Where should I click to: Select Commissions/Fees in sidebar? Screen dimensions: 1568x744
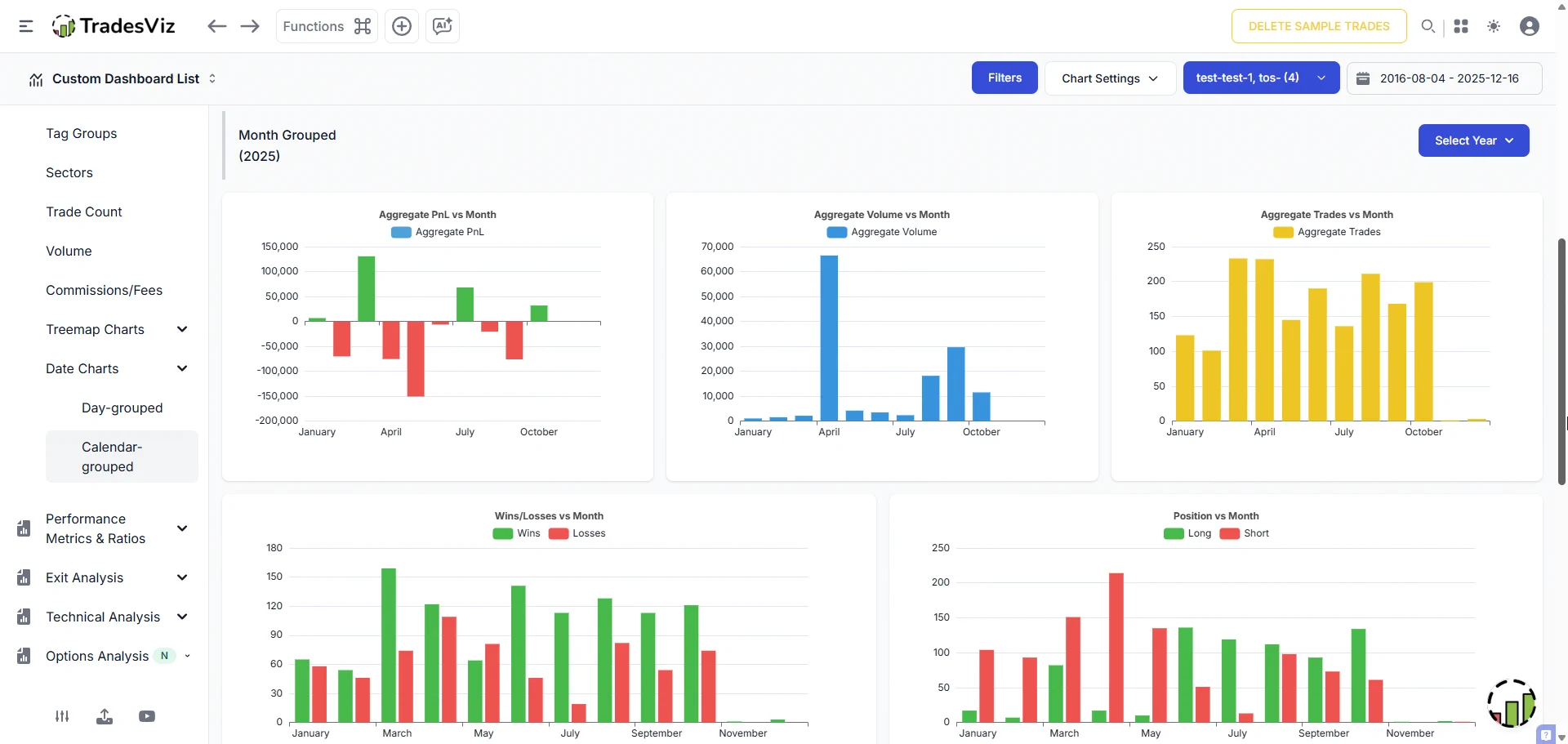point(104,290)
